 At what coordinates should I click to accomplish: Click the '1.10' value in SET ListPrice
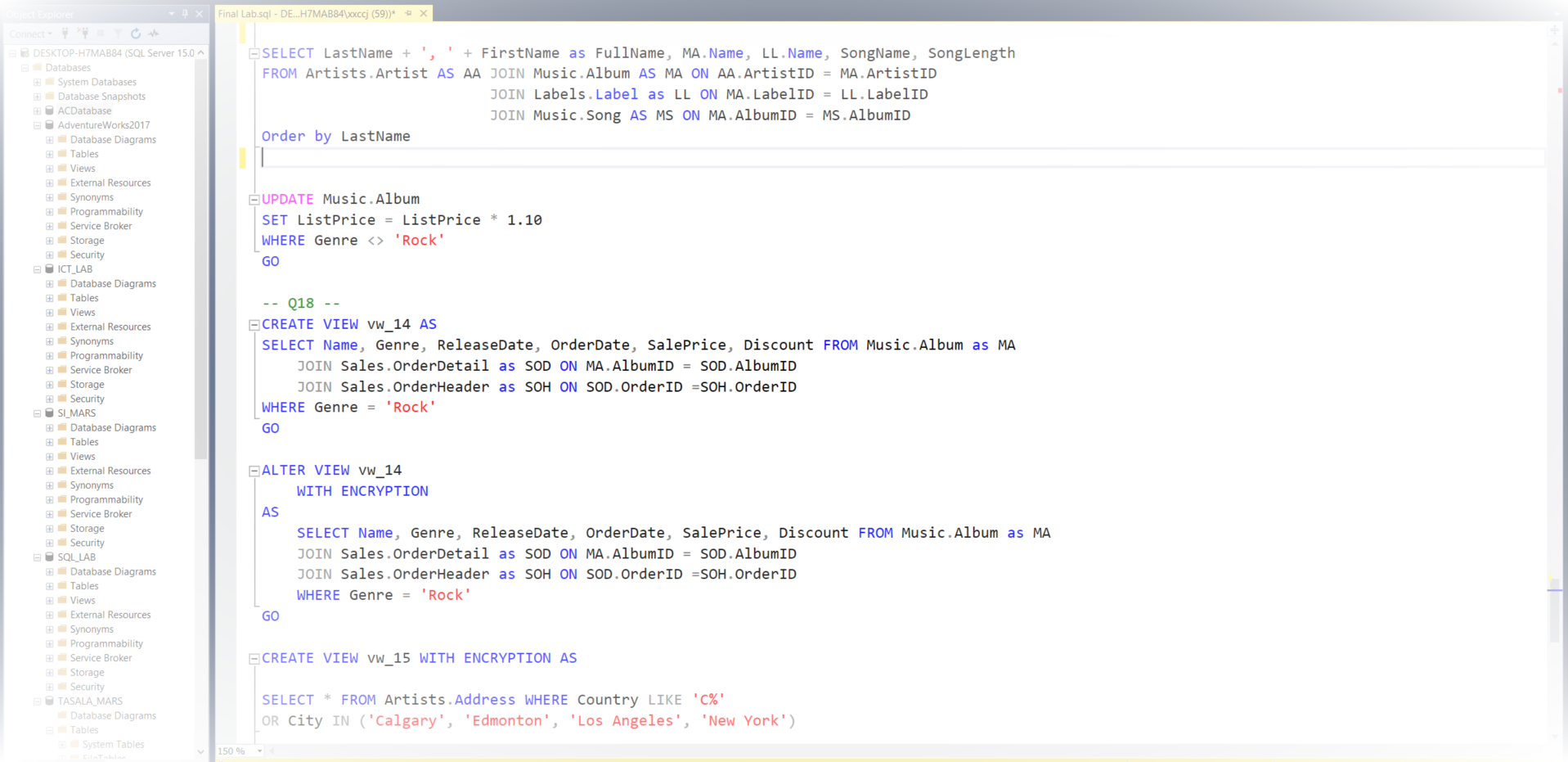pos(524,220)
